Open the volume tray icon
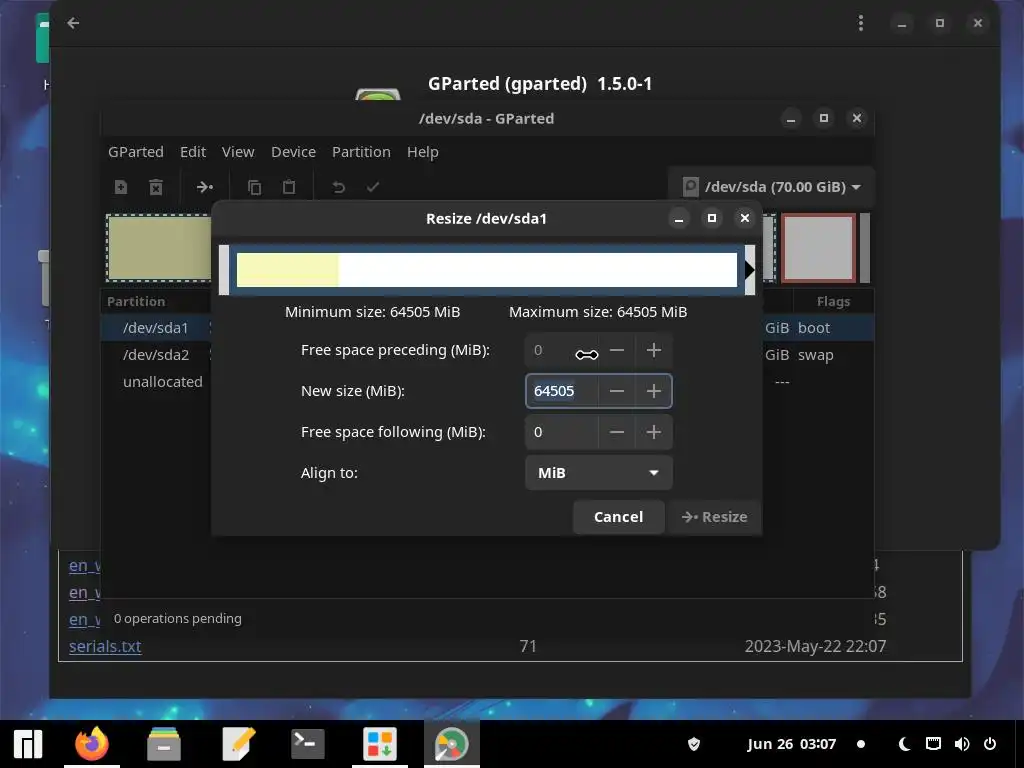This screenshot has height=768, width=1024. click(x=962, y=744)
